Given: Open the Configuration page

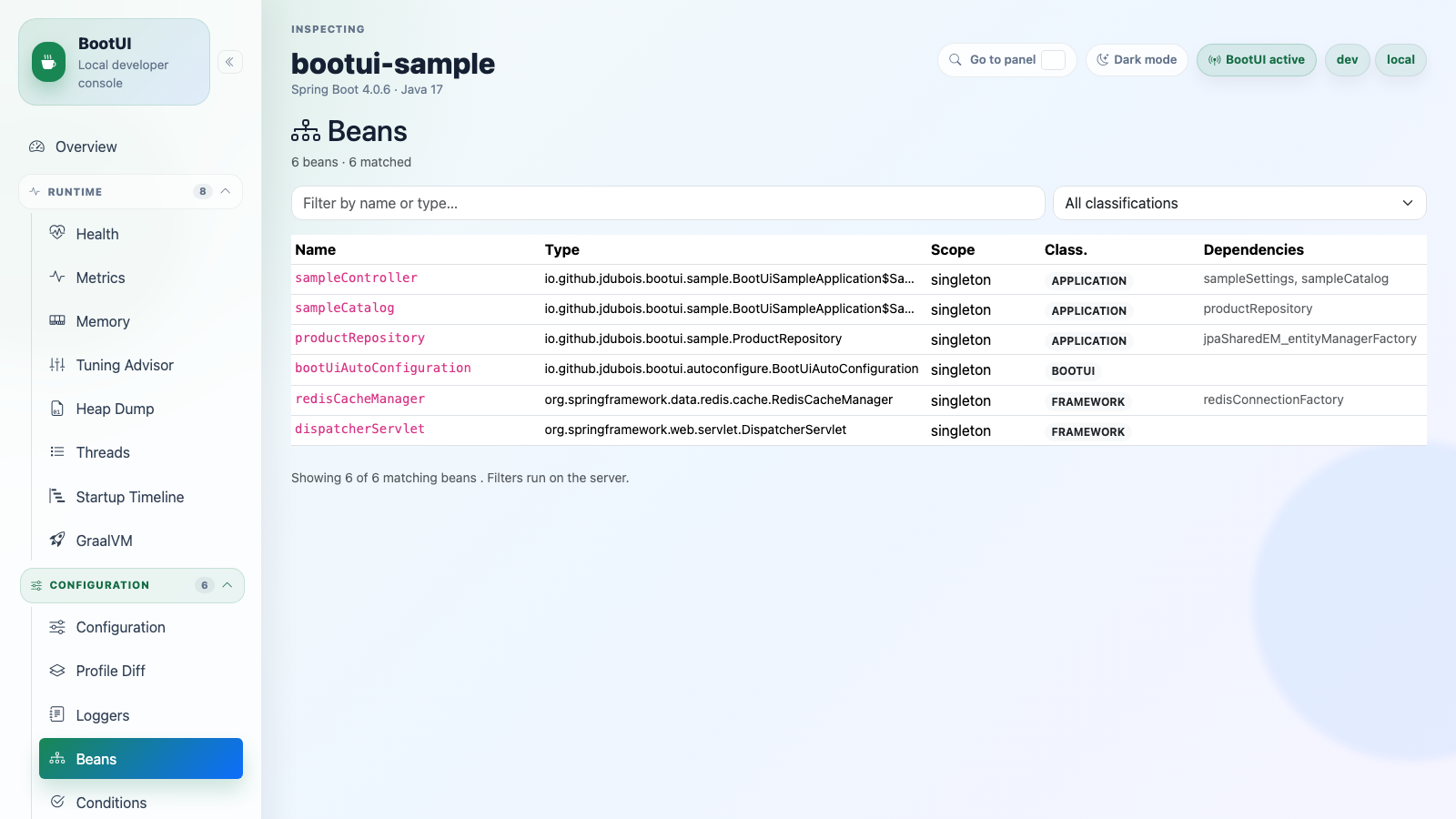Looking at the screenshot, I should pos(141,627).
